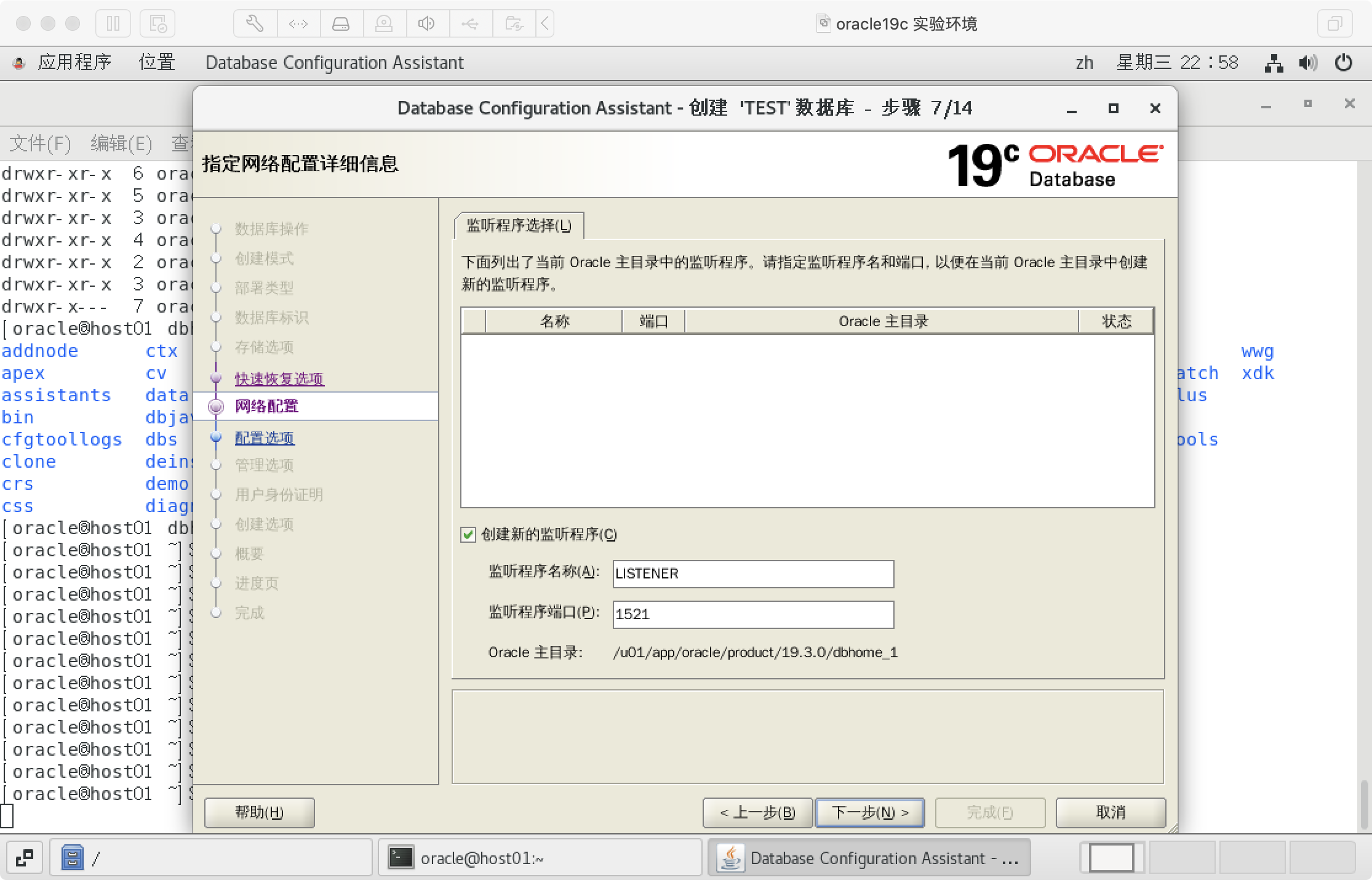Open virtual machine settings with the wrench icon
This screenshot has width=1372, height=880.
click(254, 23)
